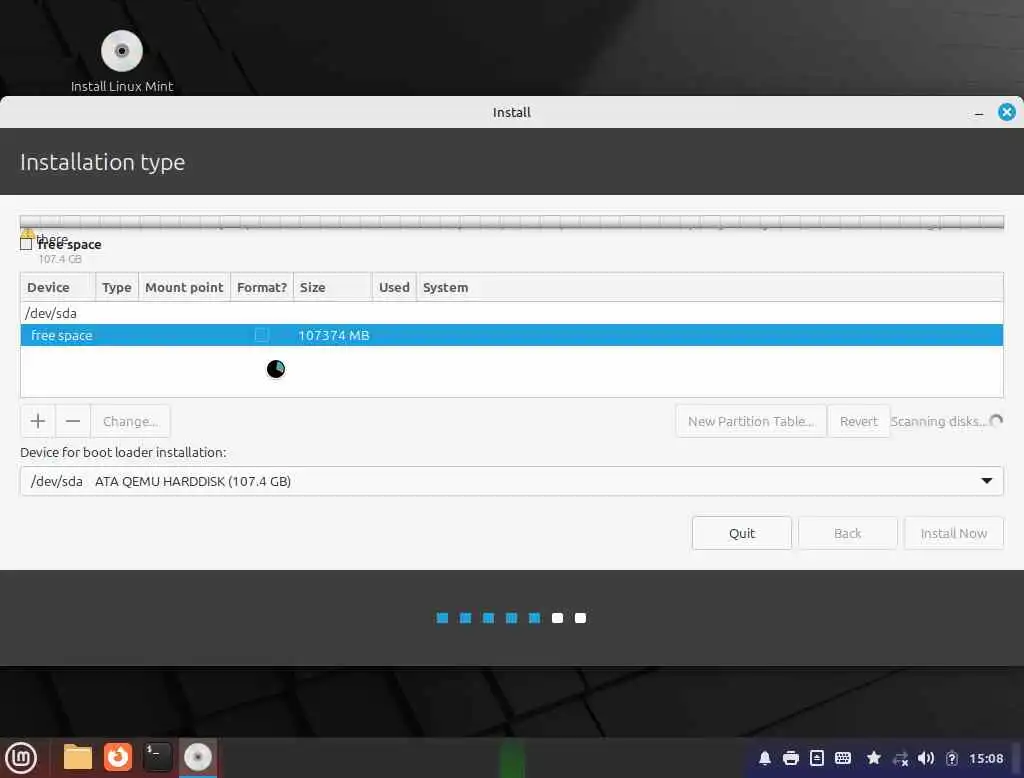Minimize the Install window
Screen dimensions: 1024x778
pyautogui.click(x=978, y=113)
